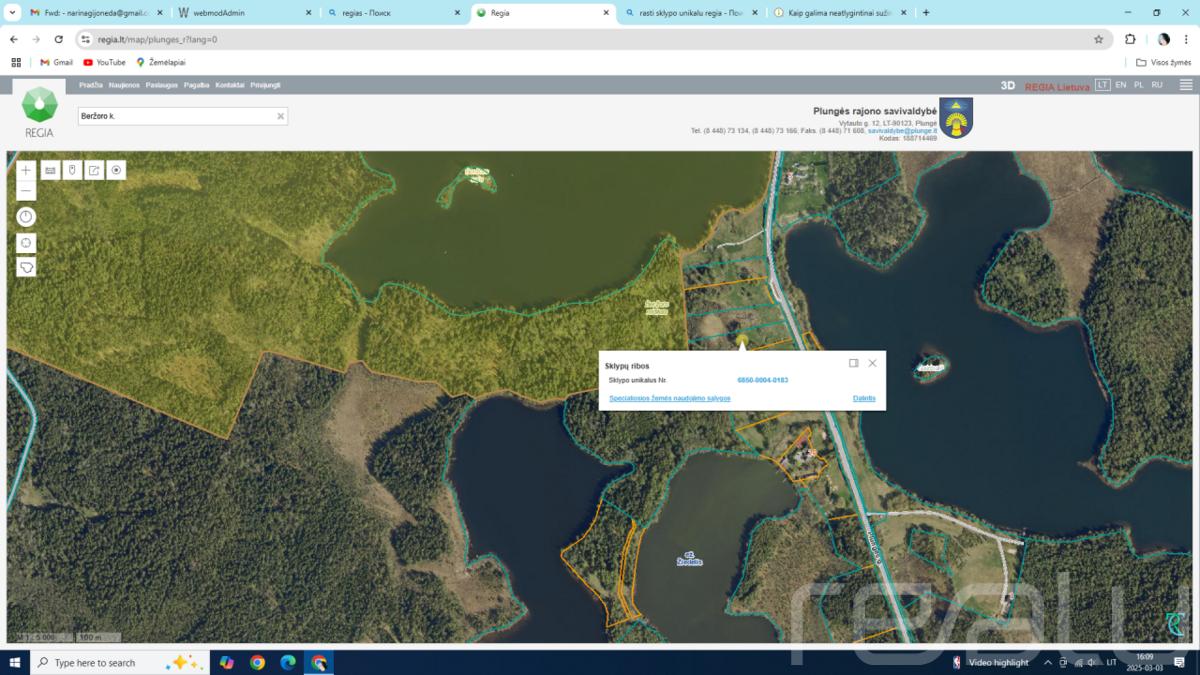Click the Dalintis link in popup
The width and height of the screenshot is (1200, 675).
[x=864, y=398]
